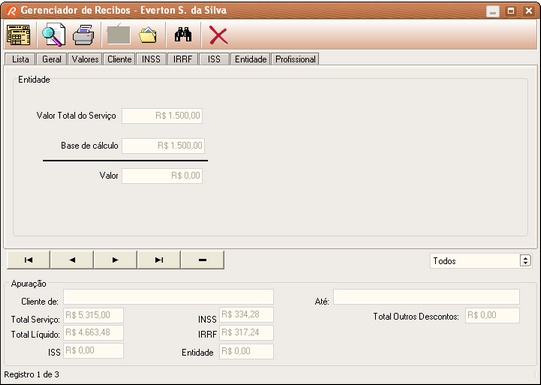Minimize the Gerenciador de Recibos window
The width and height of the screenshot is (541, 385).
pyautogui.click(x=493, y=11)
